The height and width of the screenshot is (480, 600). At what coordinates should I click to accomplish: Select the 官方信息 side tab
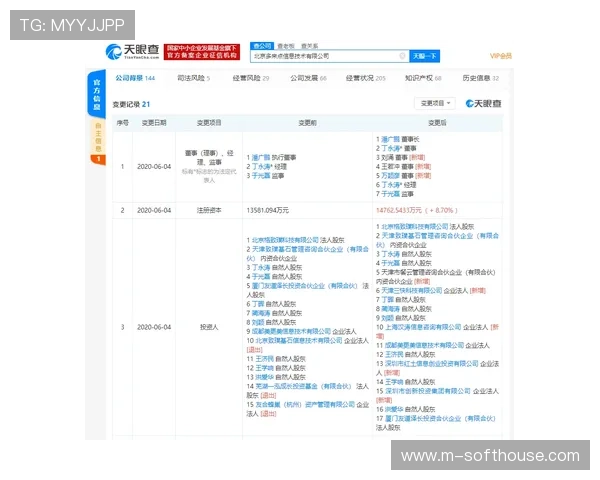click(97, 94)
